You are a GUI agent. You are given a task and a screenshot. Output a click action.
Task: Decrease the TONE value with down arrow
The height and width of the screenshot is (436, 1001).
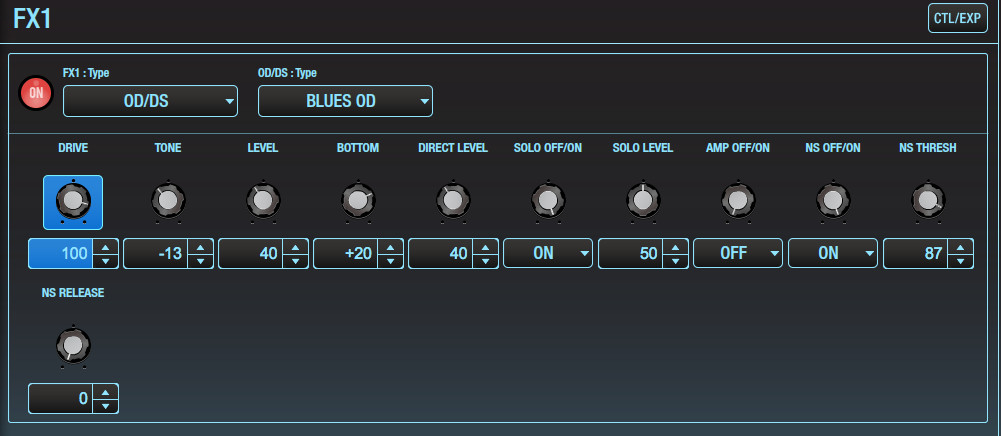[200, 261]
